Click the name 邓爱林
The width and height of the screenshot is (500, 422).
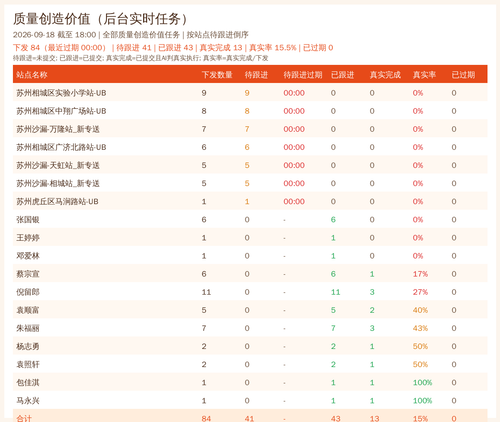pos(28,256)
